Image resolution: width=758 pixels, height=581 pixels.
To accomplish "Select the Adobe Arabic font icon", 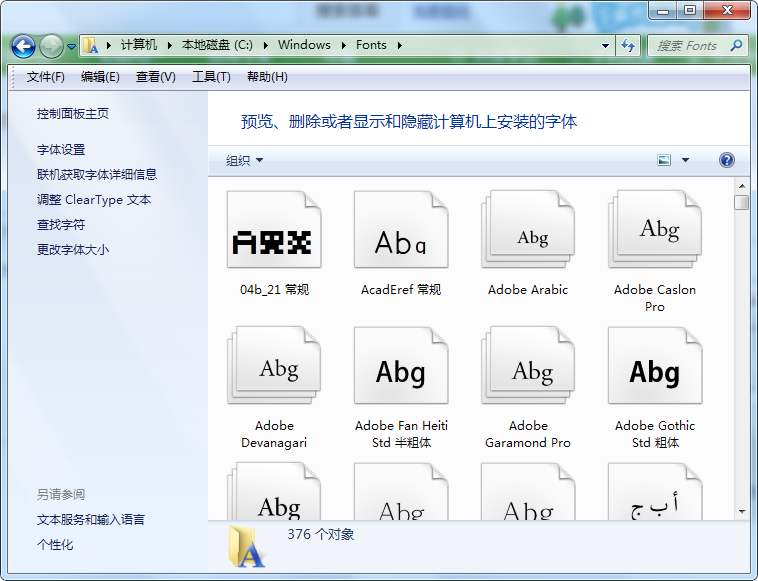I will click(528, 230).
